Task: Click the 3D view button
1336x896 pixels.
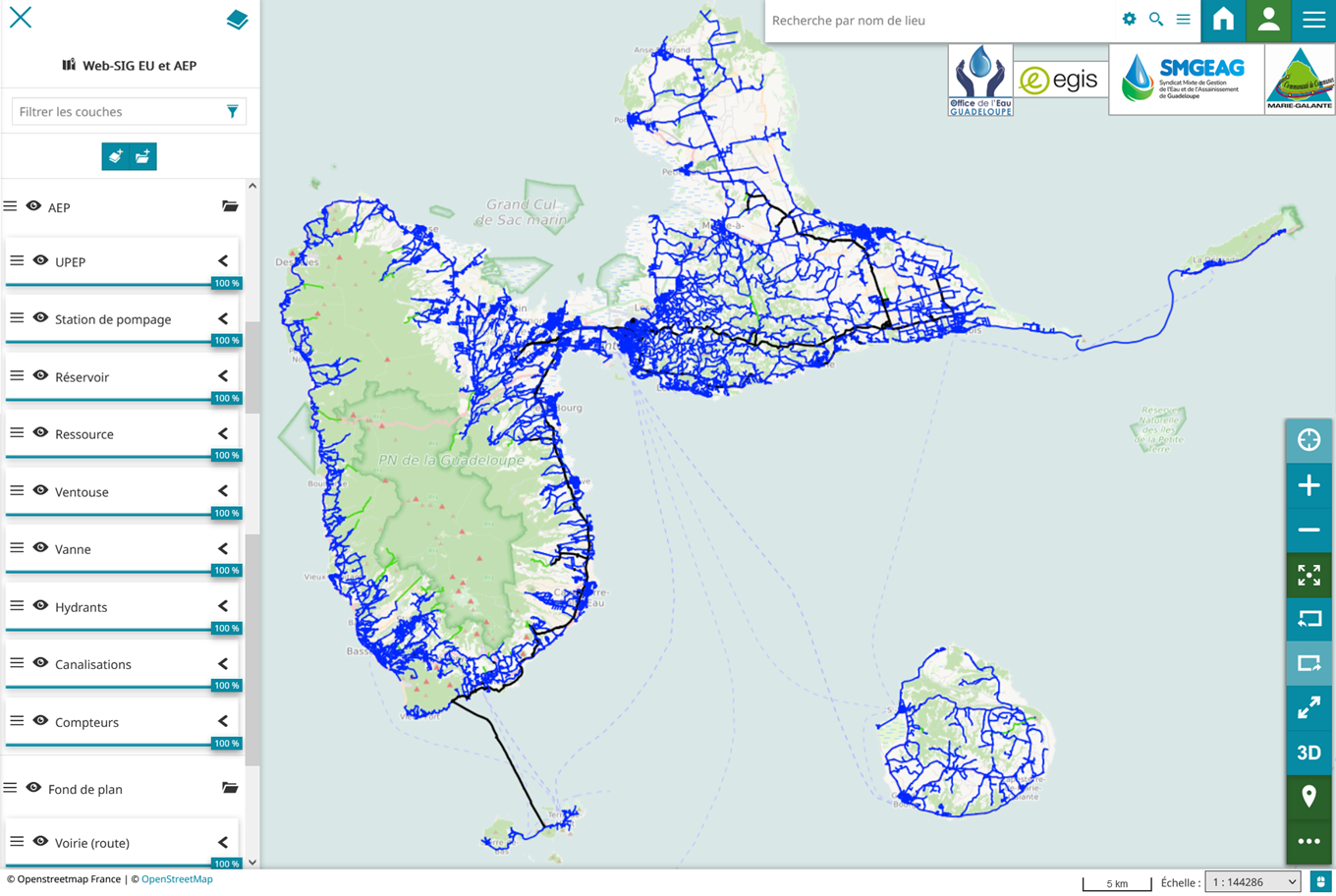Action: click(x=1308, y=753)
